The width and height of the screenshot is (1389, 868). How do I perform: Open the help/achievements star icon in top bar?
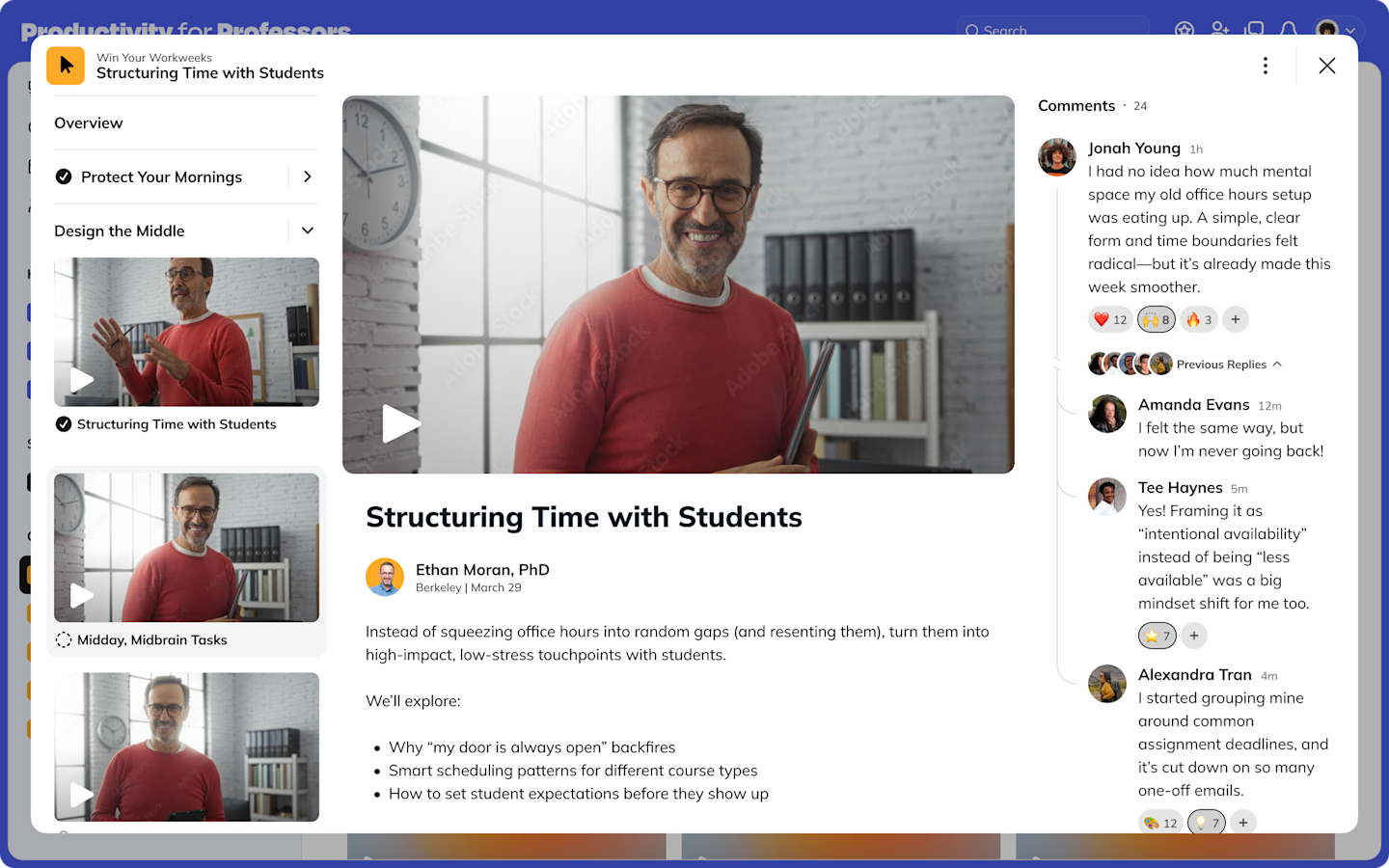[1185, 31]
